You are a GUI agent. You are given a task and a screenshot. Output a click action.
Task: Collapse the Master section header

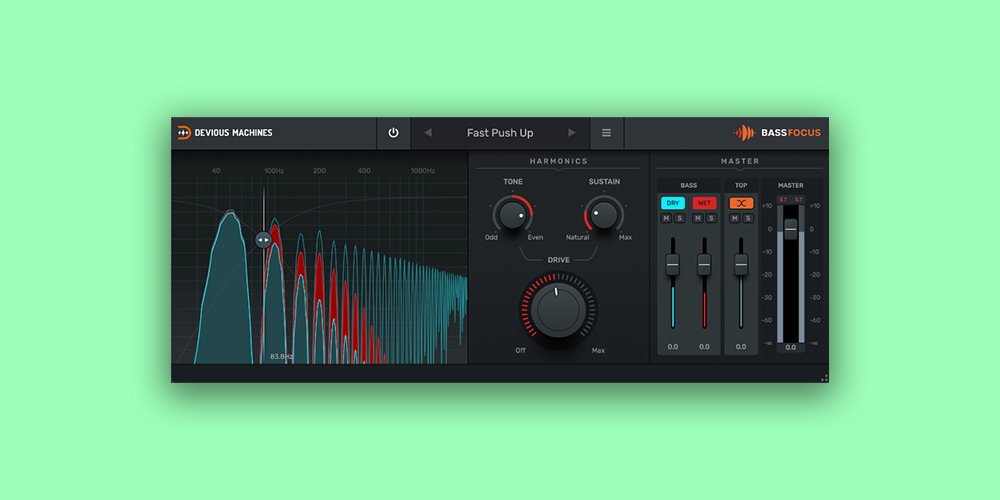coord(740,161)
